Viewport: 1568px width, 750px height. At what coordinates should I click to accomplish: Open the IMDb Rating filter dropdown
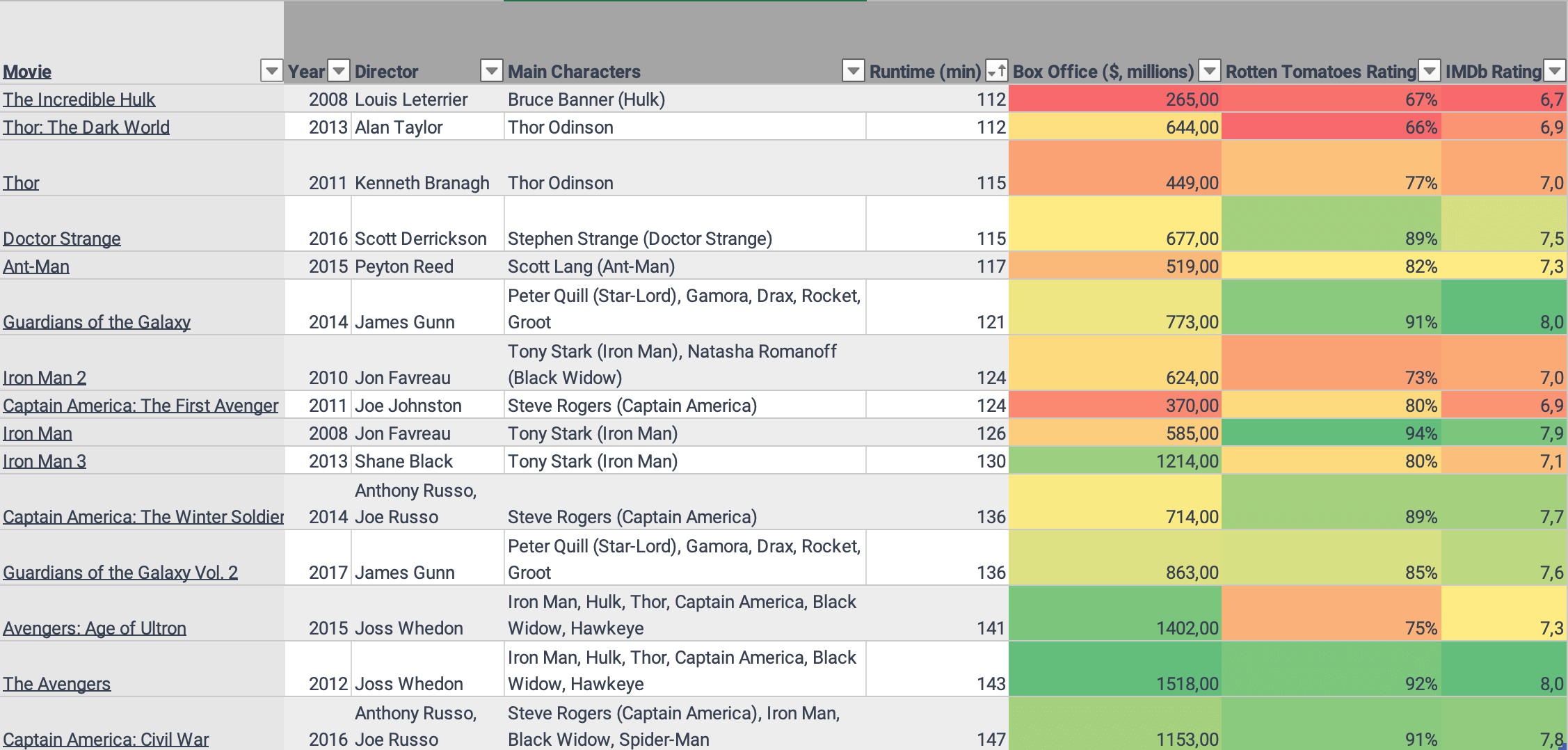(1554, 71)
